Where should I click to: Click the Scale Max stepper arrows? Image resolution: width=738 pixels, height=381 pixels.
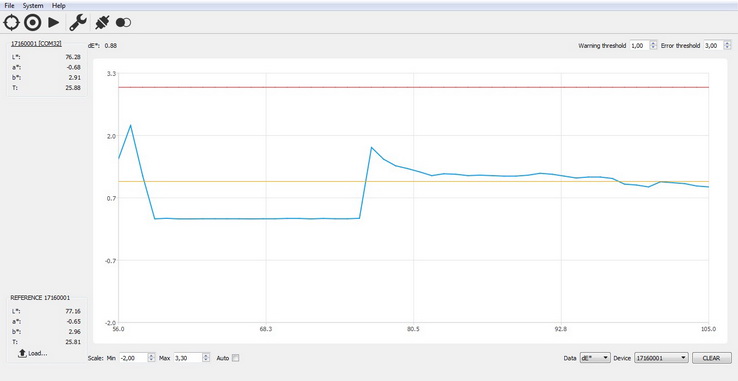206,358
